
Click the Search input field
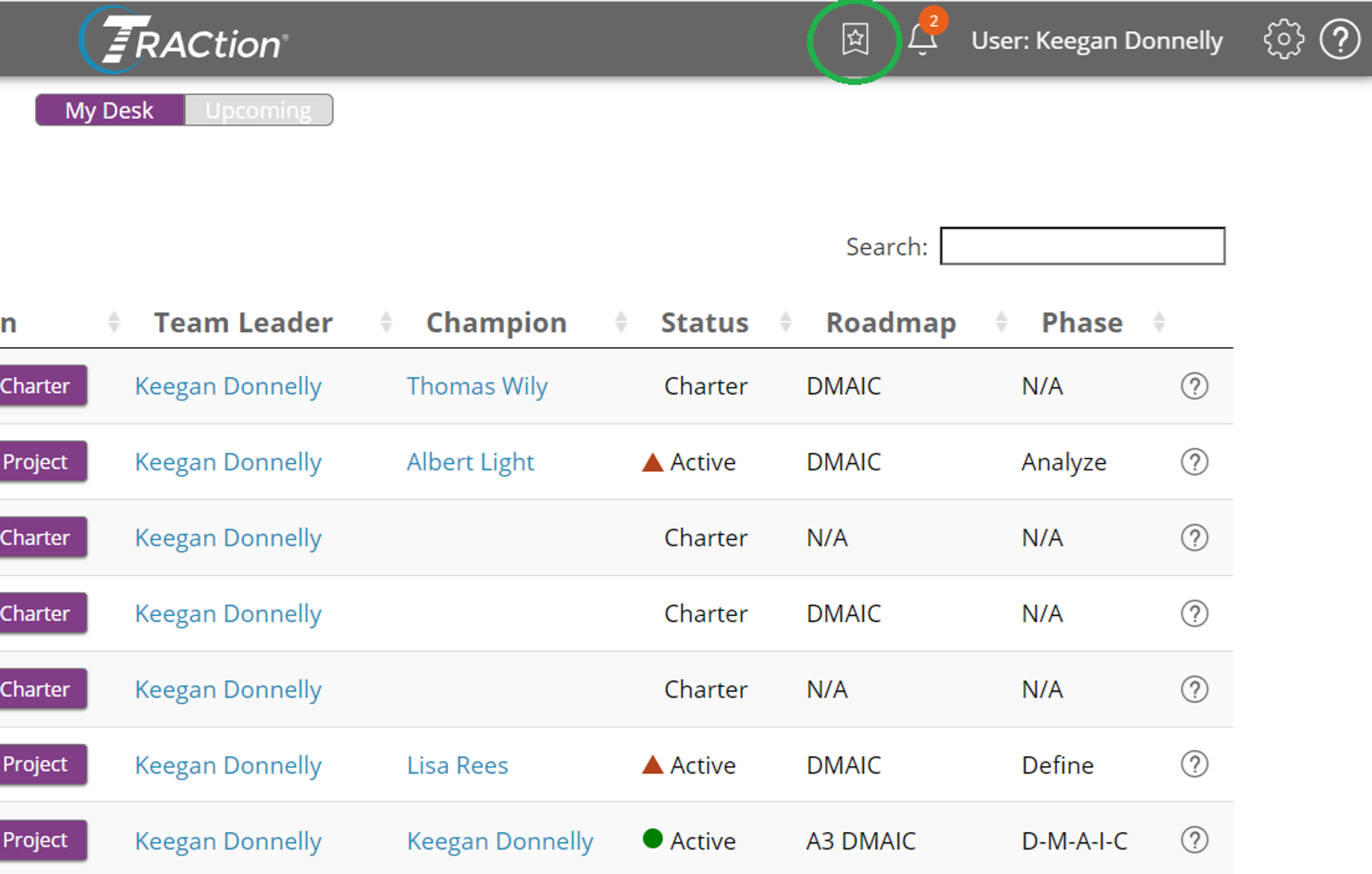tap(1083, 246)
